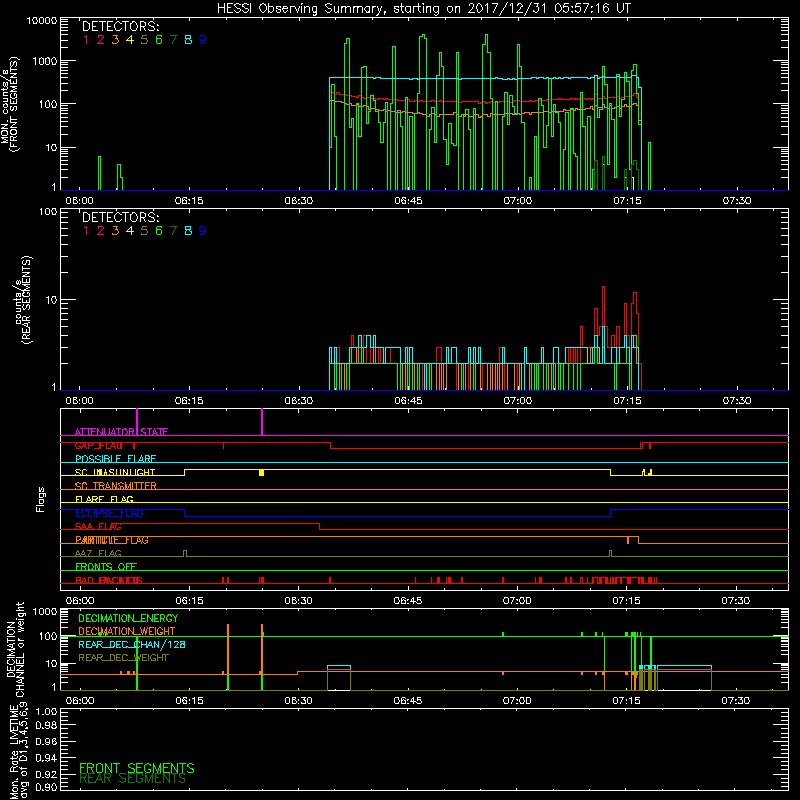Click the ECLIPSE_FLAG label
The height and width of the screenshot is (800, 800).
point(109,513)
